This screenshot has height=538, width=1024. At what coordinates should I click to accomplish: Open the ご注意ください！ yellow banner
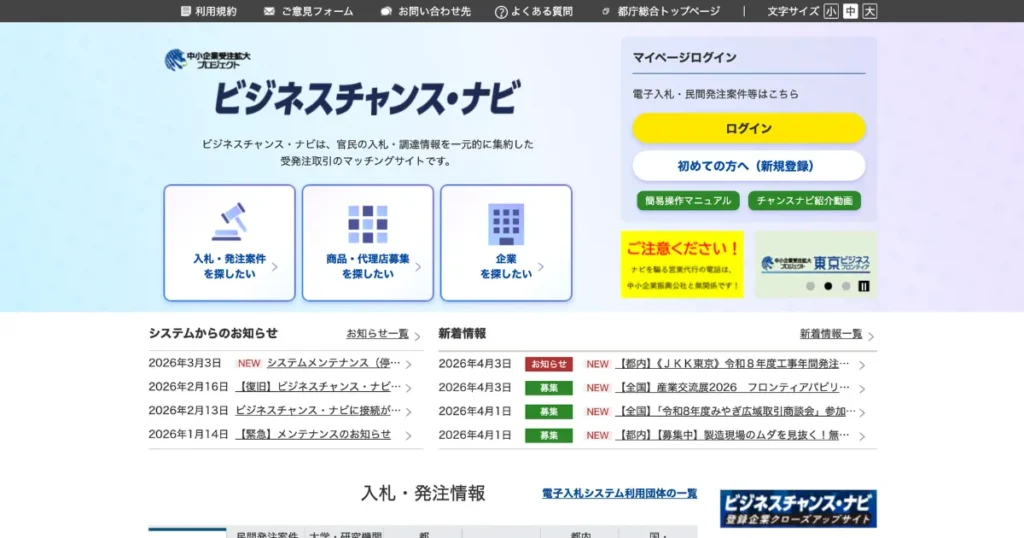[x=682, y=264]
